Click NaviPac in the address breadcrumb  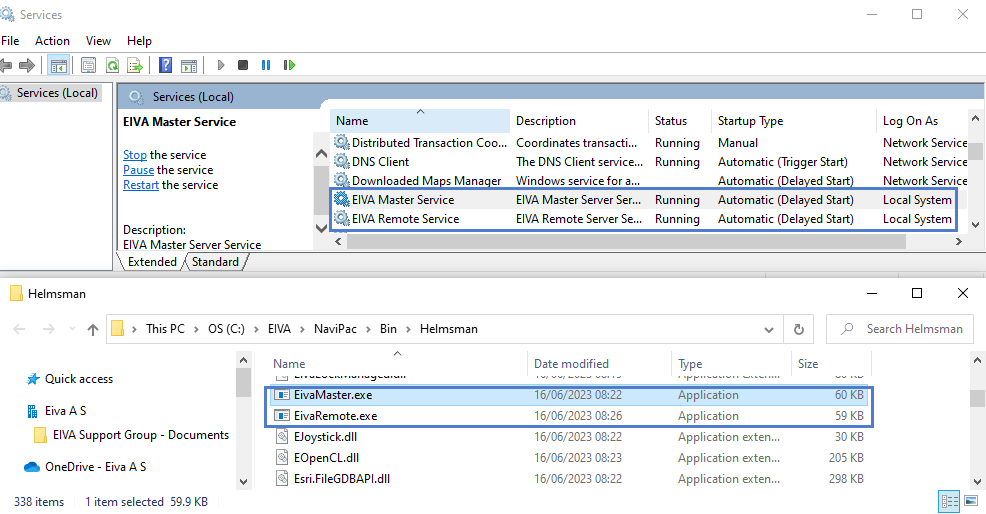click(335, 329)
